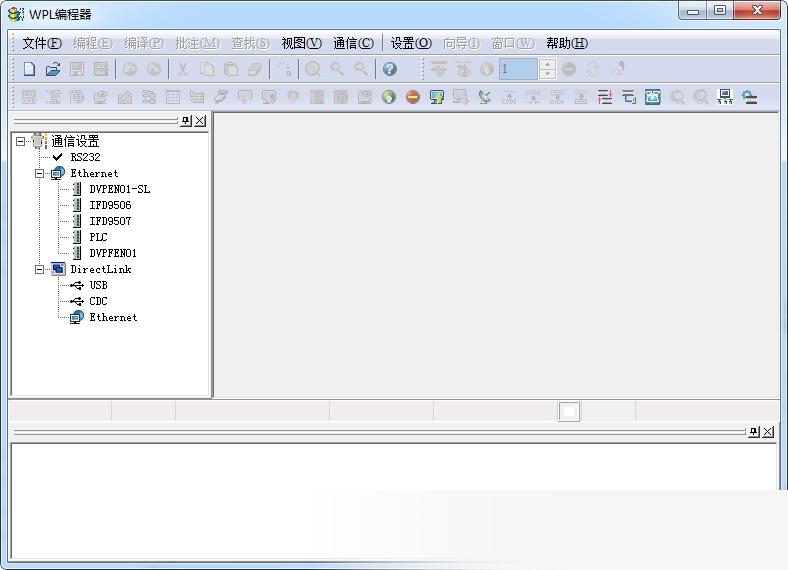Minimize the WPL编程器 window

tap(694, 11)
